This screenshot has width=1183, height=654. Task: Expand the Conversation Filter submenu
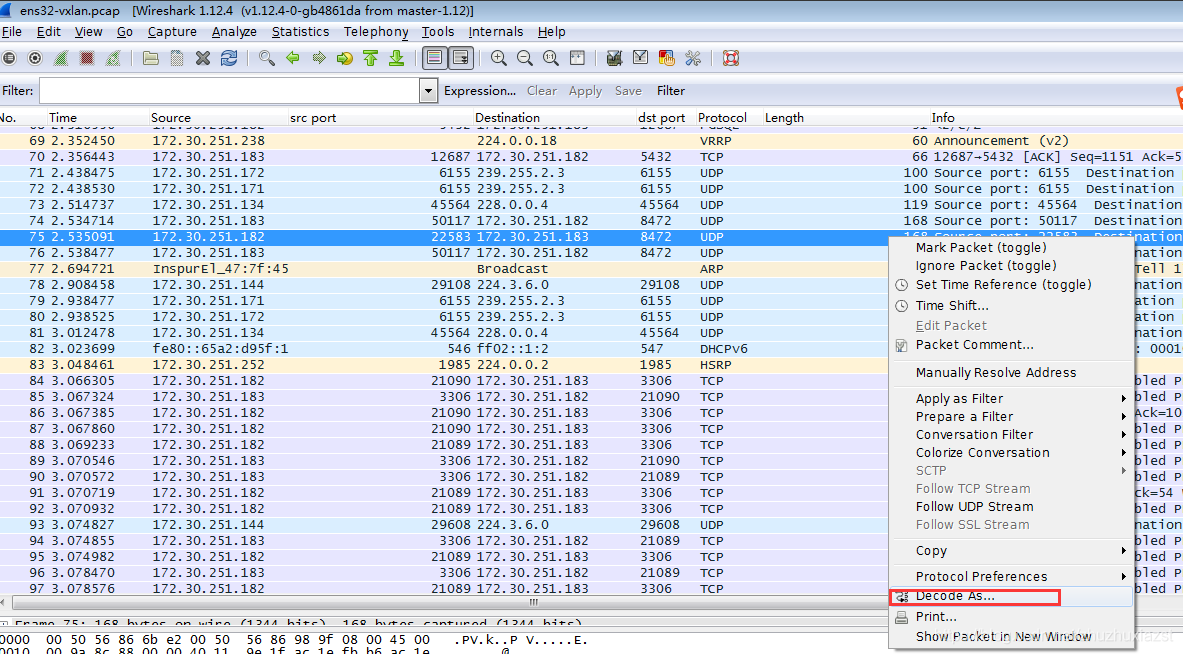point(1011,434)
